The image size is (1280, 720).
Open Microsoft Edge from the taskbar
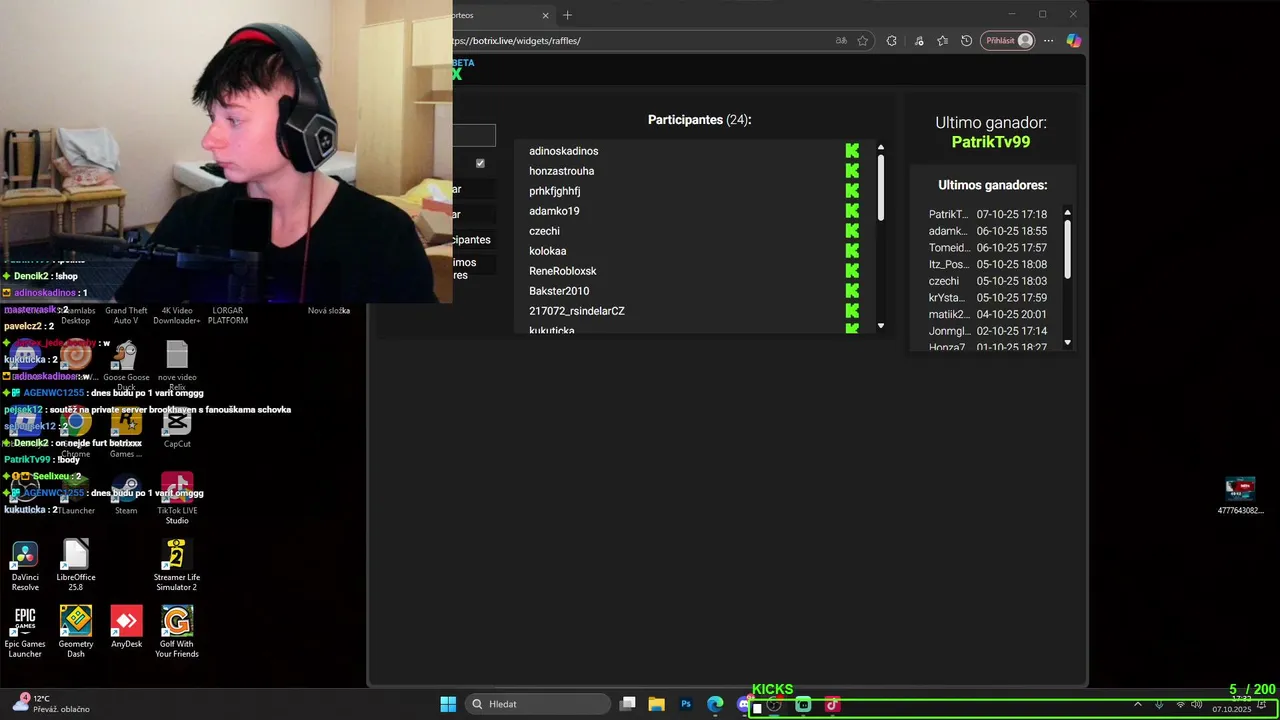715,704
